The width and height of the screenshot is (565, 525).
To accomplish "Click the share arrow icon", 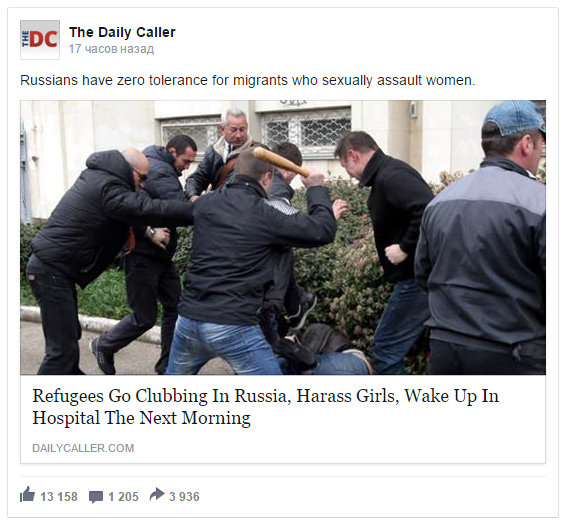I will tap(157, 494).
